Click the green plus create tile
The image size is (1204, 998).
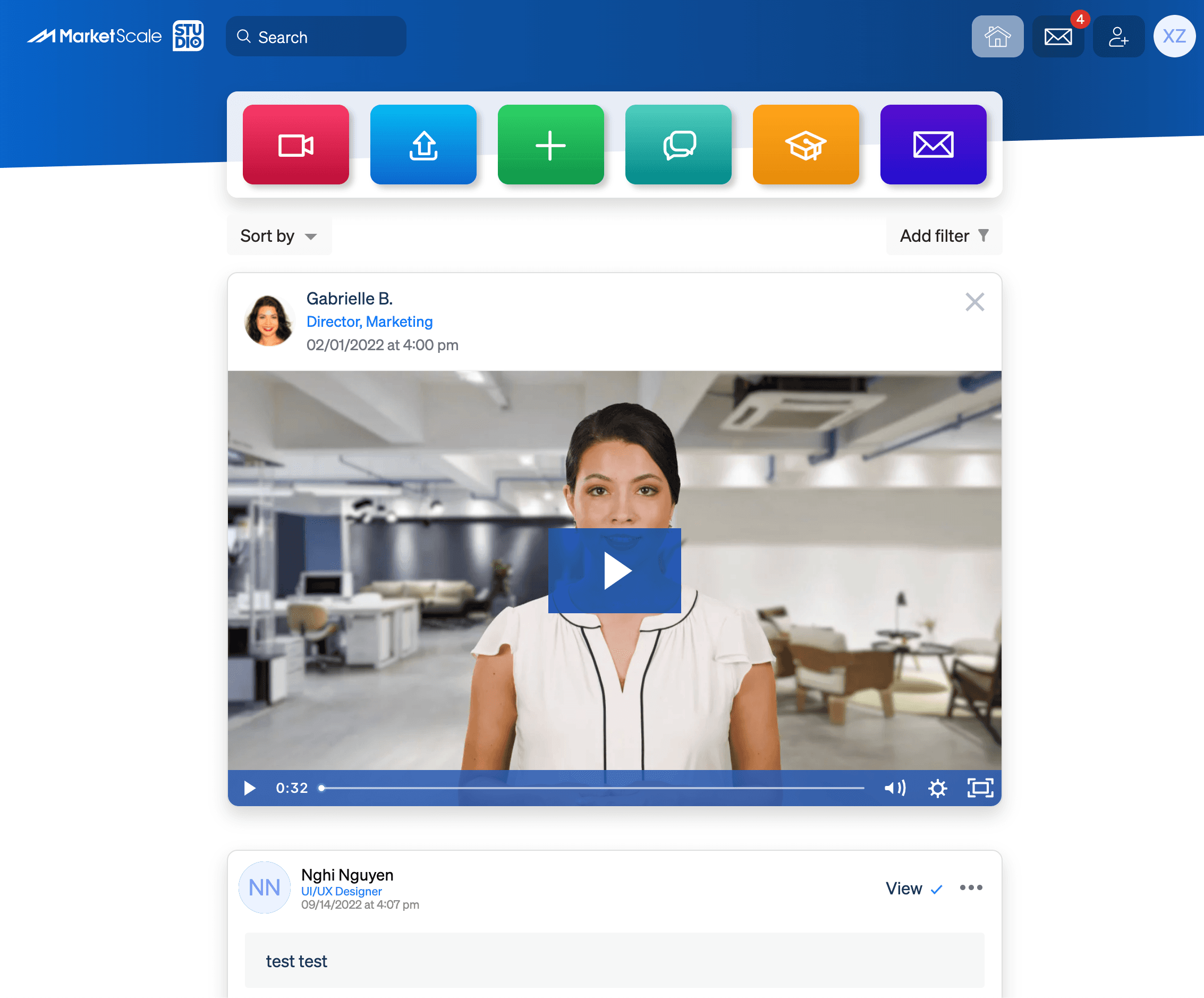pyautogui.click(x=550, y=145)
